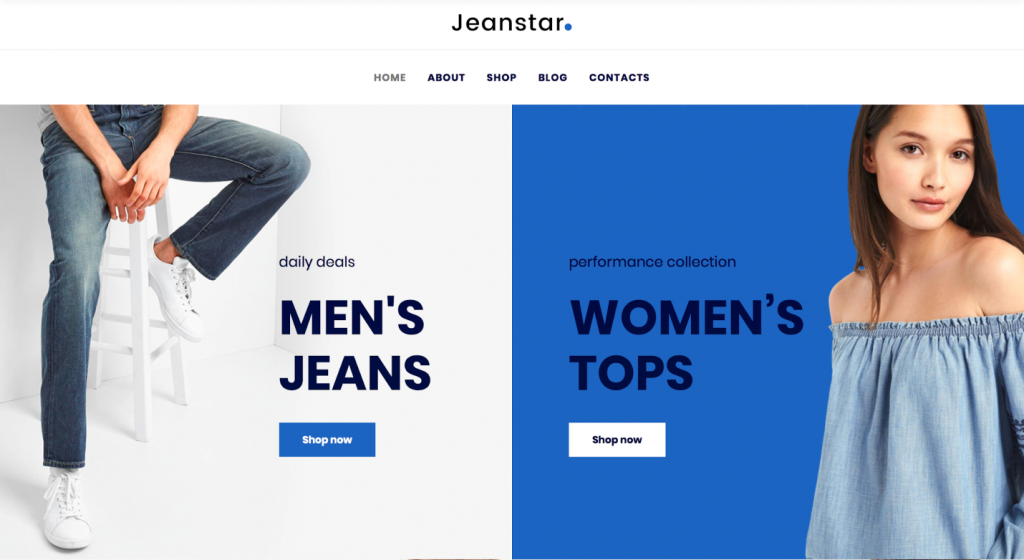Go to the HOME menu item
This screenshot has width=1024, height=560.
(390, 78)
